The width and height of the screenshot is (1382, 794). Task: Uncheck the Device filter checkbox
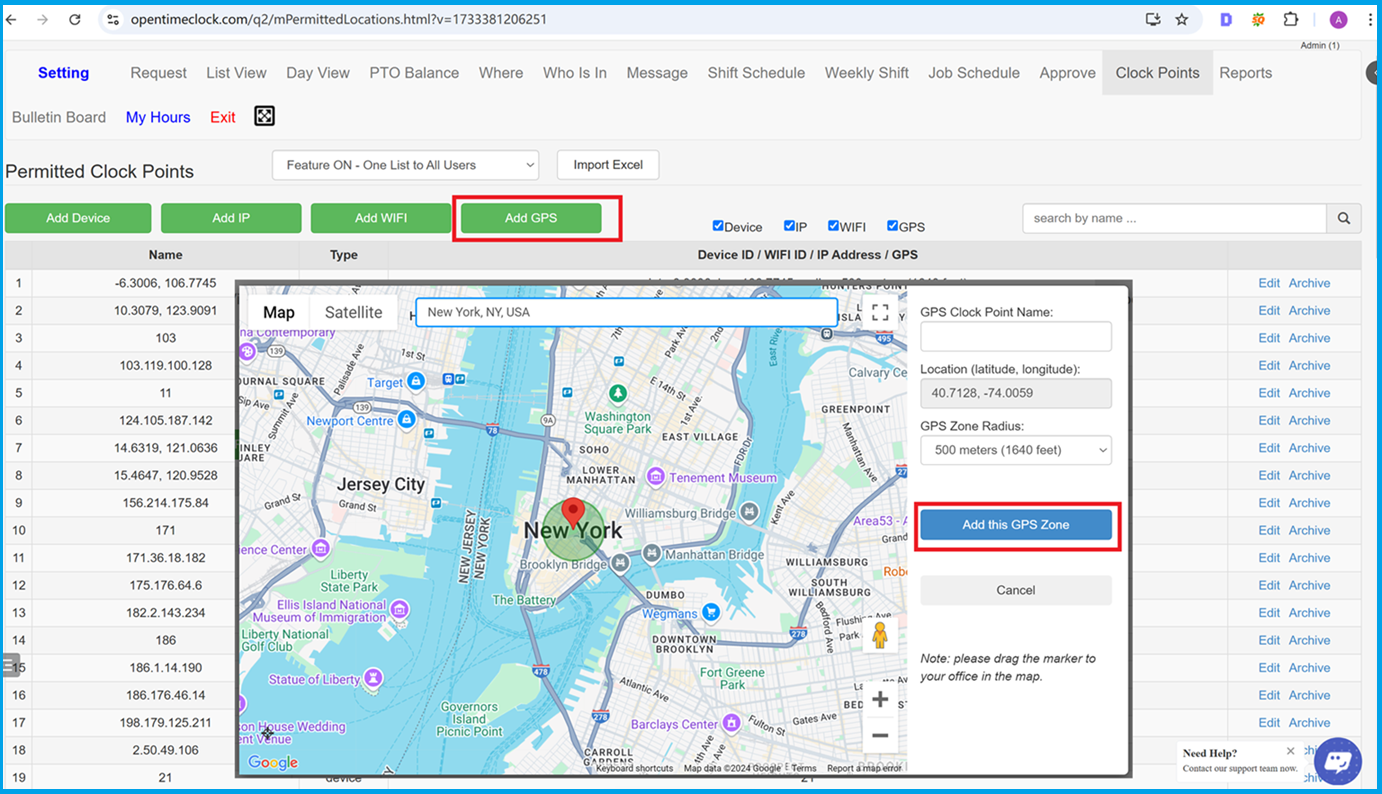pos(718,226)
